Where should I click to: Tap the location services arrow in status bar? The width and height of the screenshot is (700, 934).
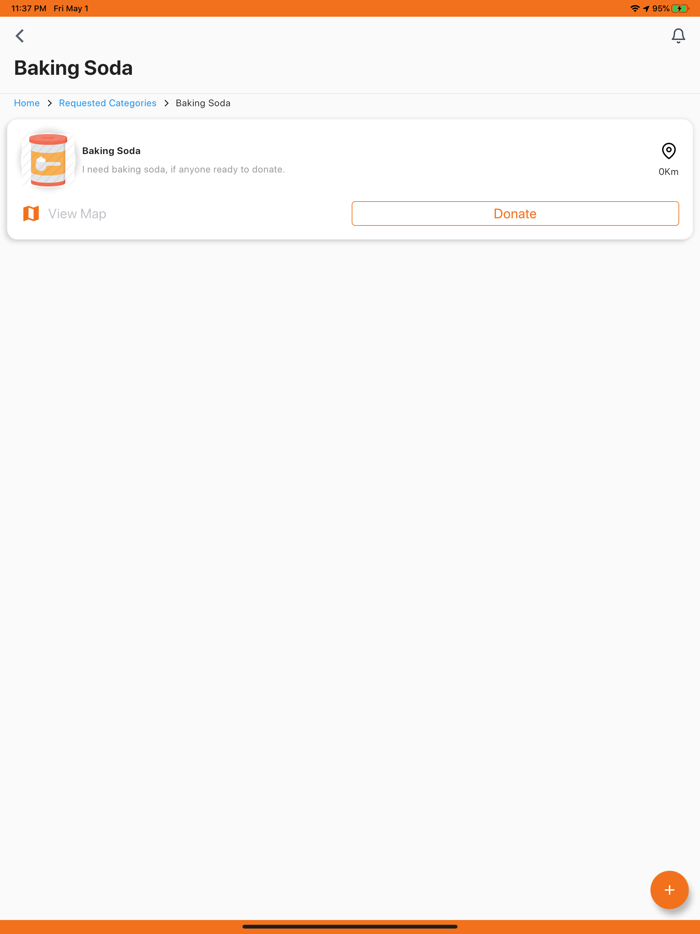tap(646, 8)
